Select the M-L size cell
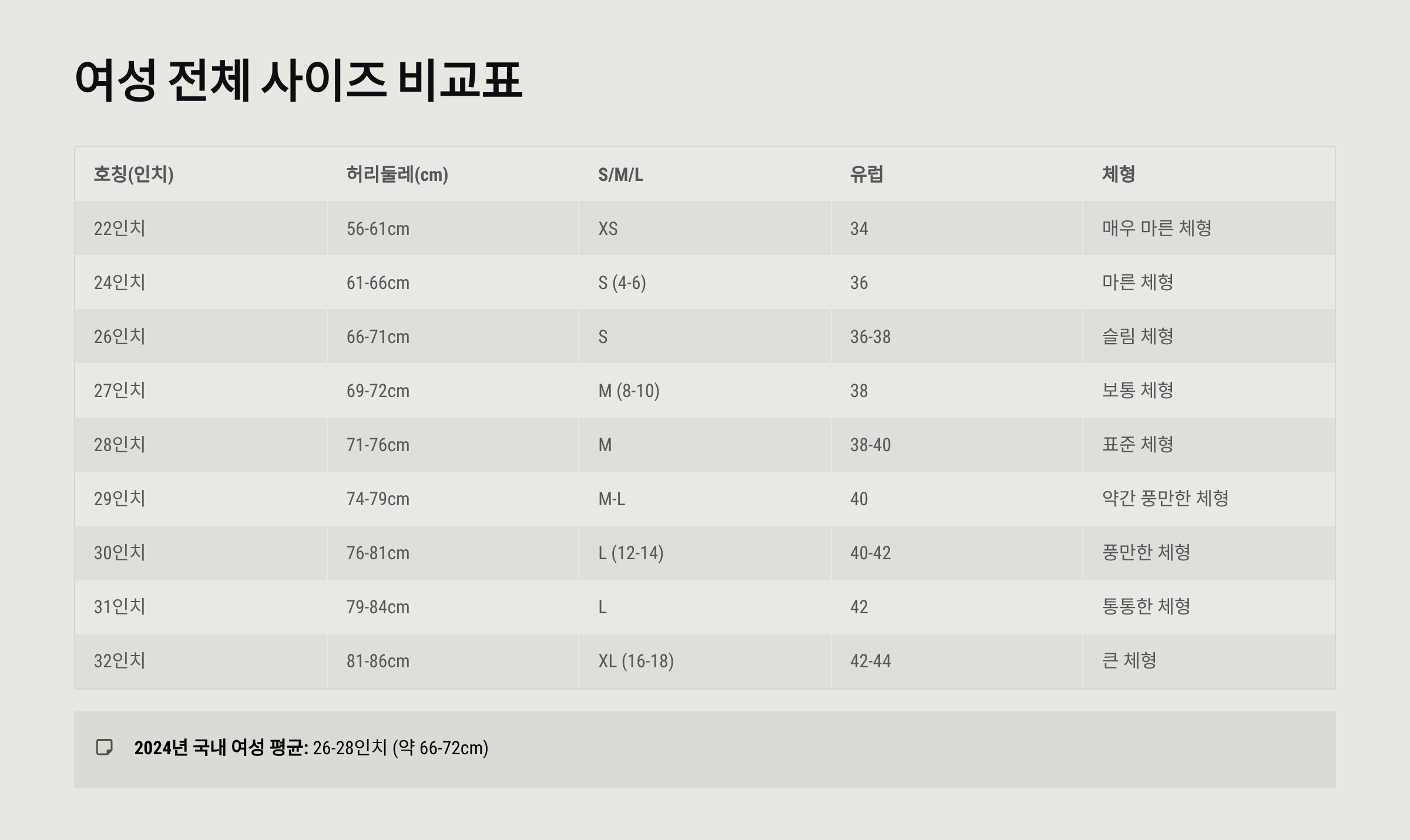Screen dimensions: 1410x840 pos(612,499)
